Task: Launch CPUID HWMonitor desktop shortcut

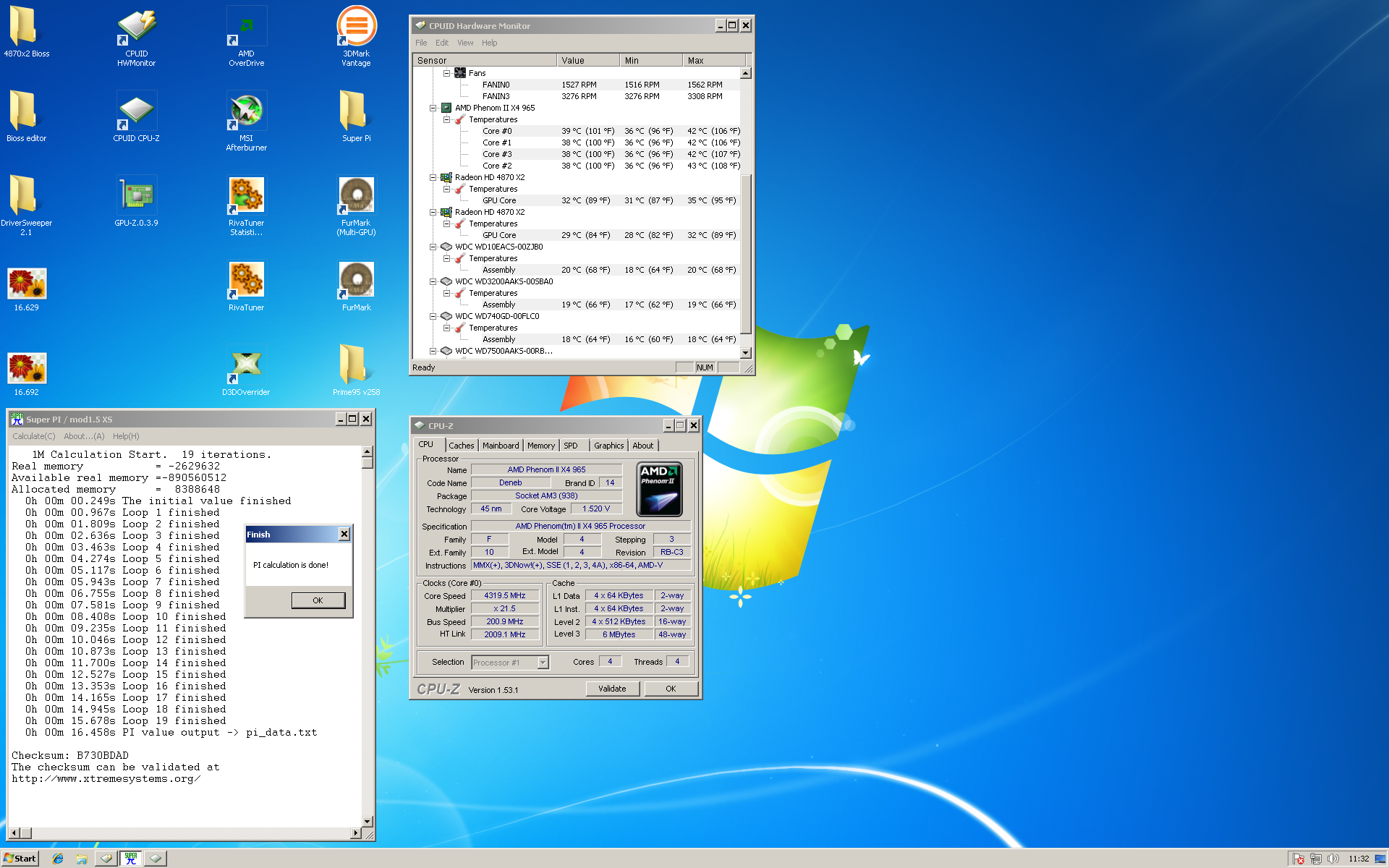Action: [137, 37]
